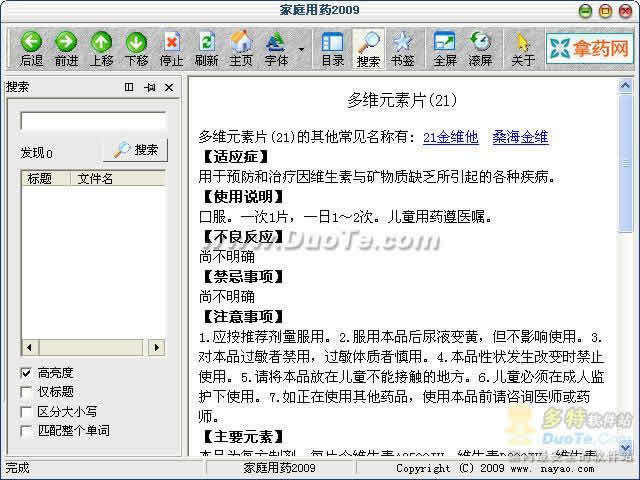Screen dimensions: 640x480
Task: Expand the font size dropdown arrow
Action: point(301,49)
